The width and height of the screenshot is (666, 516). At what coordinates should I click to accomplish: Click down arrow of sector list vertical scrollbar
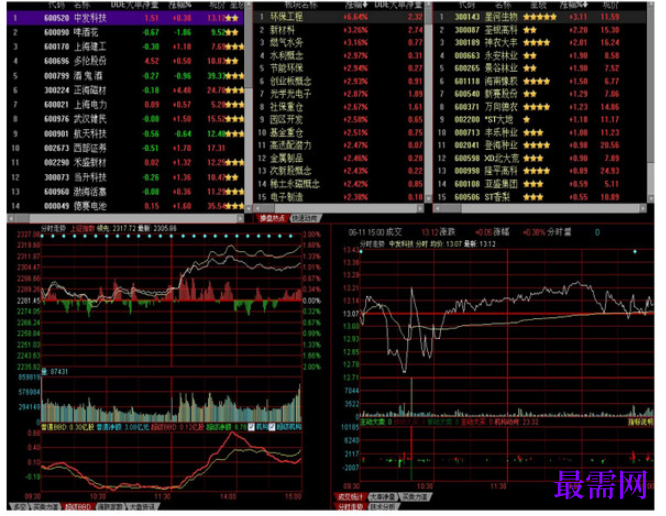coord(428,198)
